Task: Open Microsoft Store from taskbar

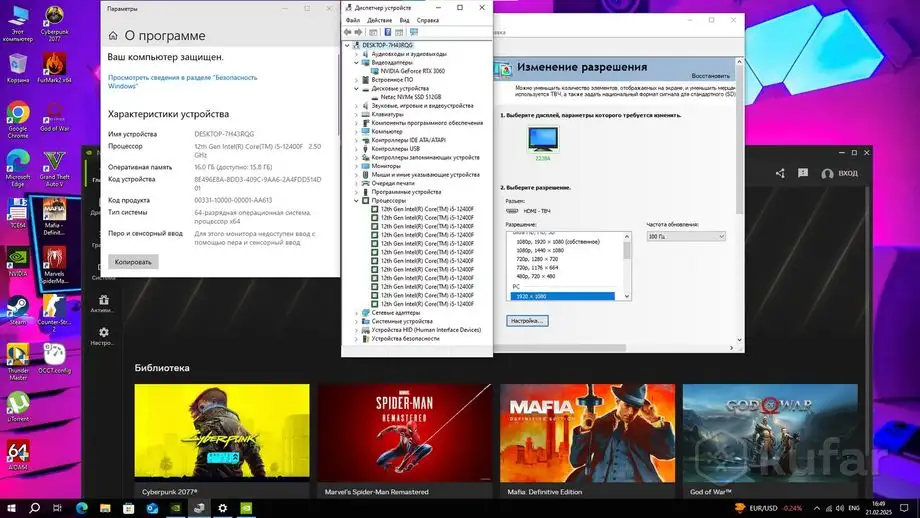Action: click(128, 508)
